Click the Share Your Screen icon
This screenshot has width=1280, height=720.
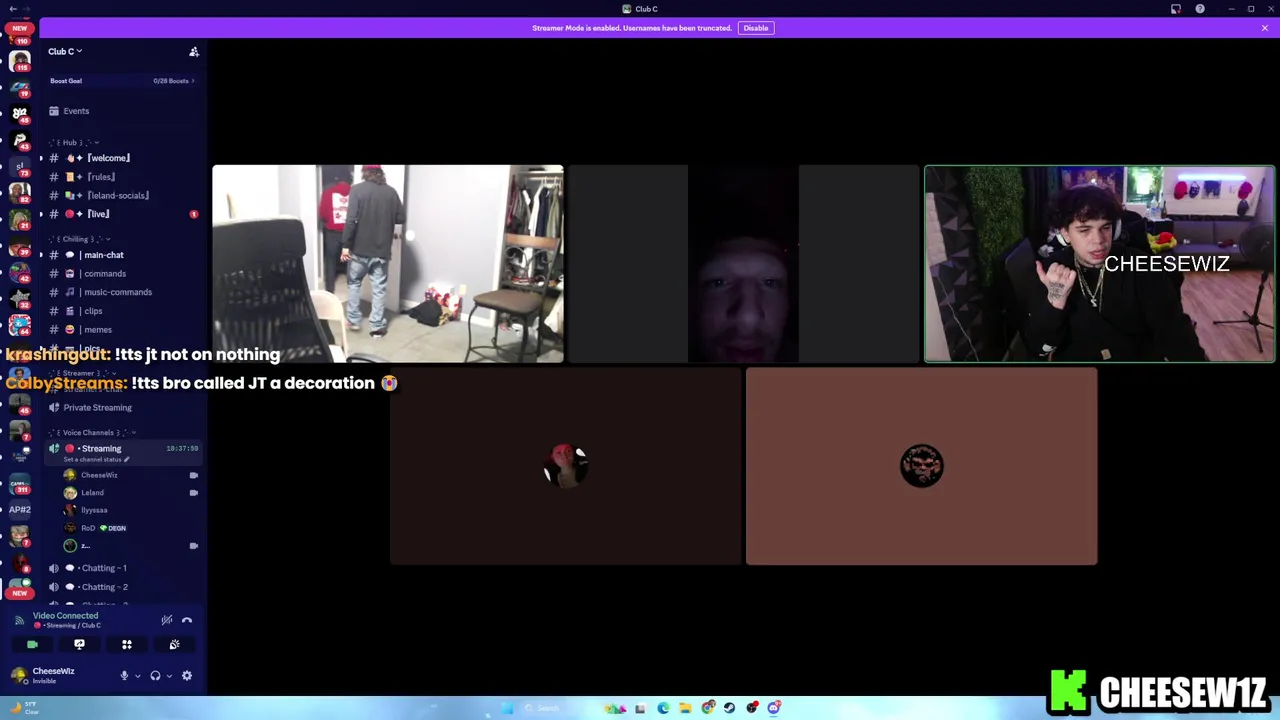tap(79, 645)
